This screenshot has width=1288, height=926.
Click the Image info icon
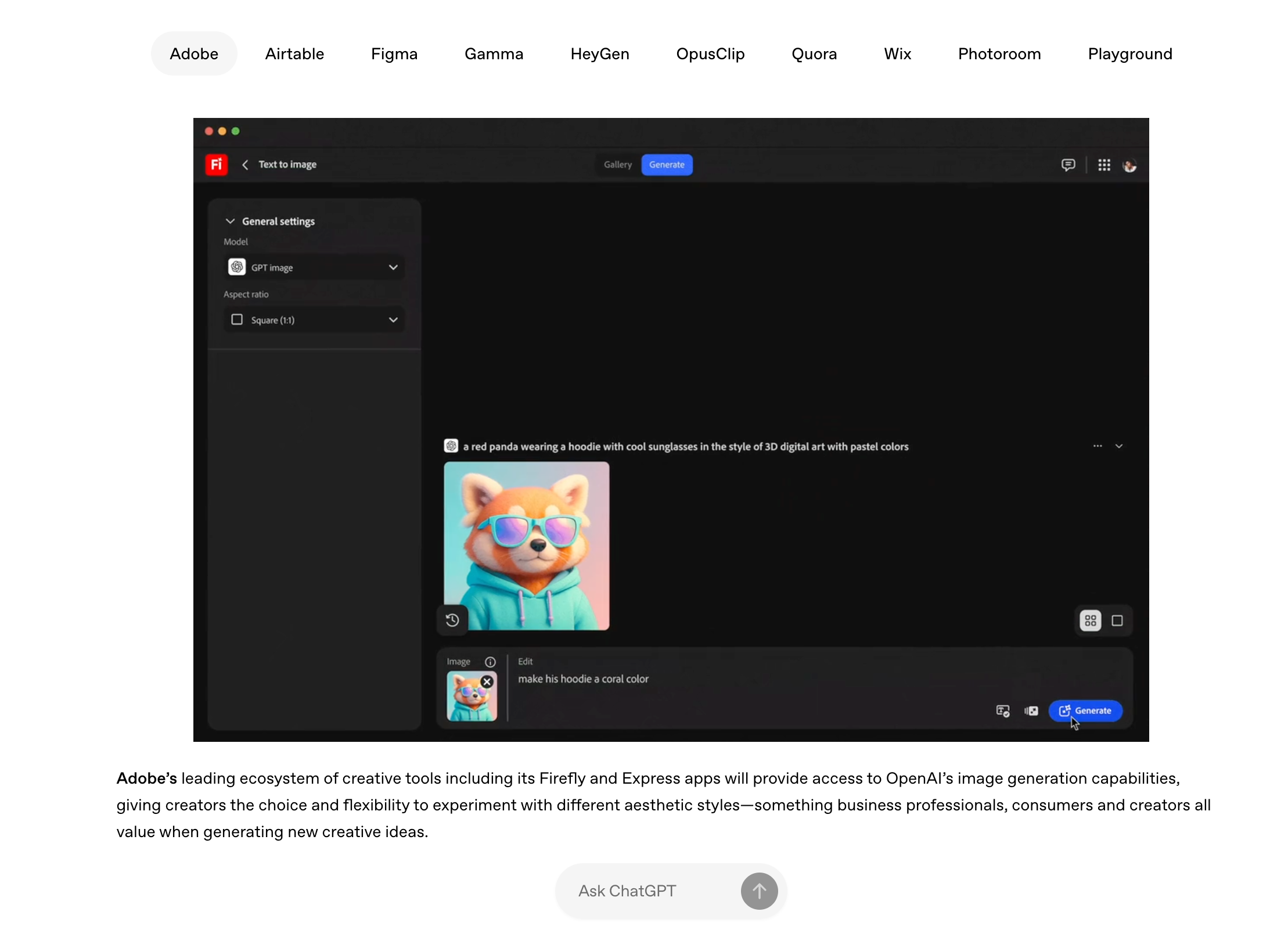click(x=490, y=662)
